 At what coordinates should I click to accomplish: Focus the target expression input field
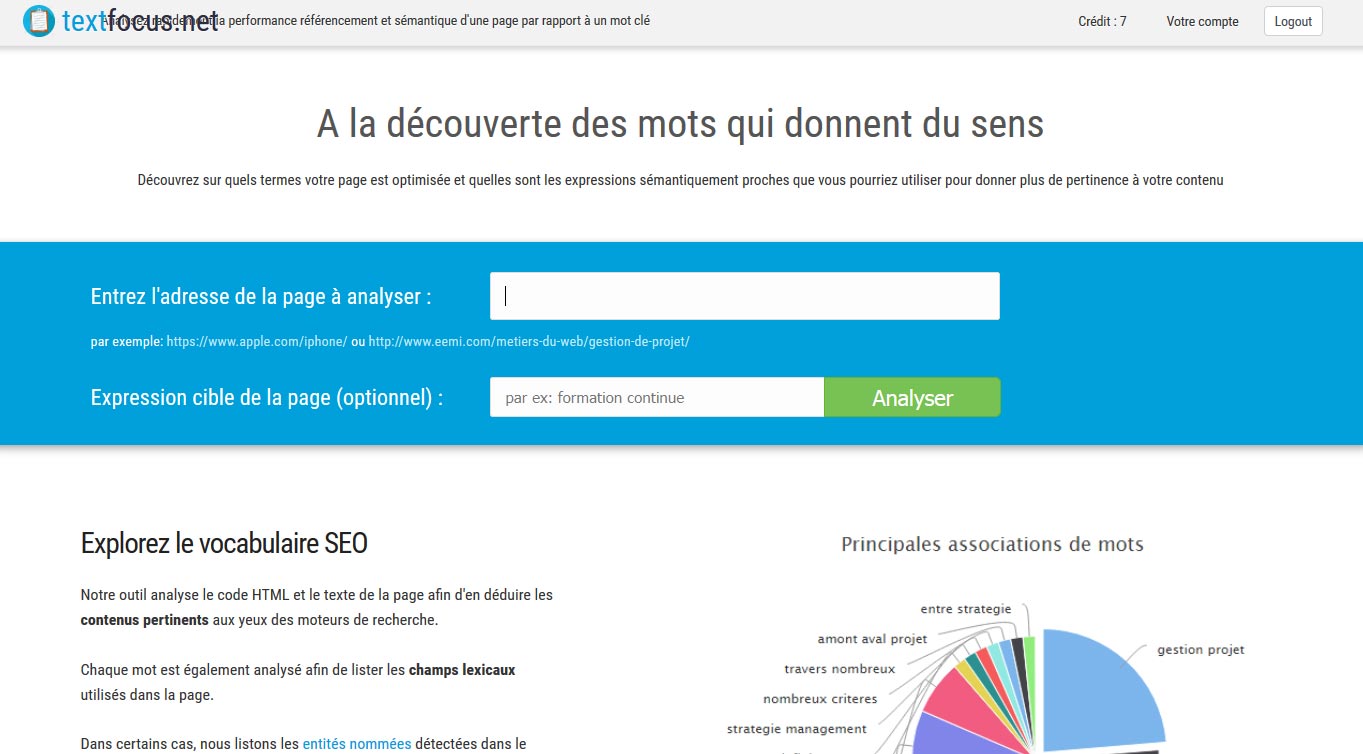pyautogui.click(x=657, y=397)
